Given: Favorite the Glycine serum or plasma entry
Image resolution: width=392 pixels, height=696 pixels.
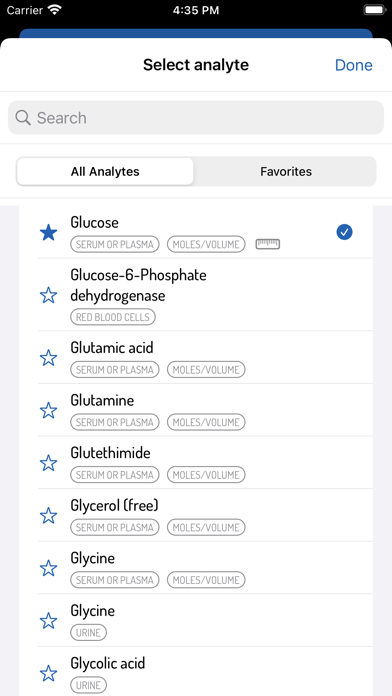Looking at the screenshot, I should 48,568.
